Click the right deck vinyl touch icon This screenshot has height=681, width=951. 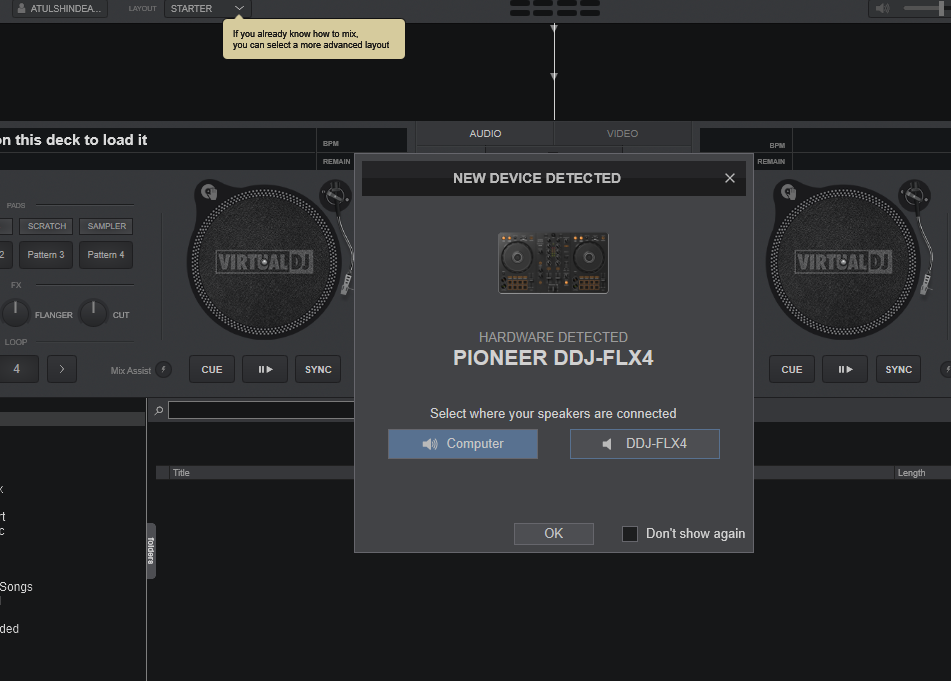point(777,190)
